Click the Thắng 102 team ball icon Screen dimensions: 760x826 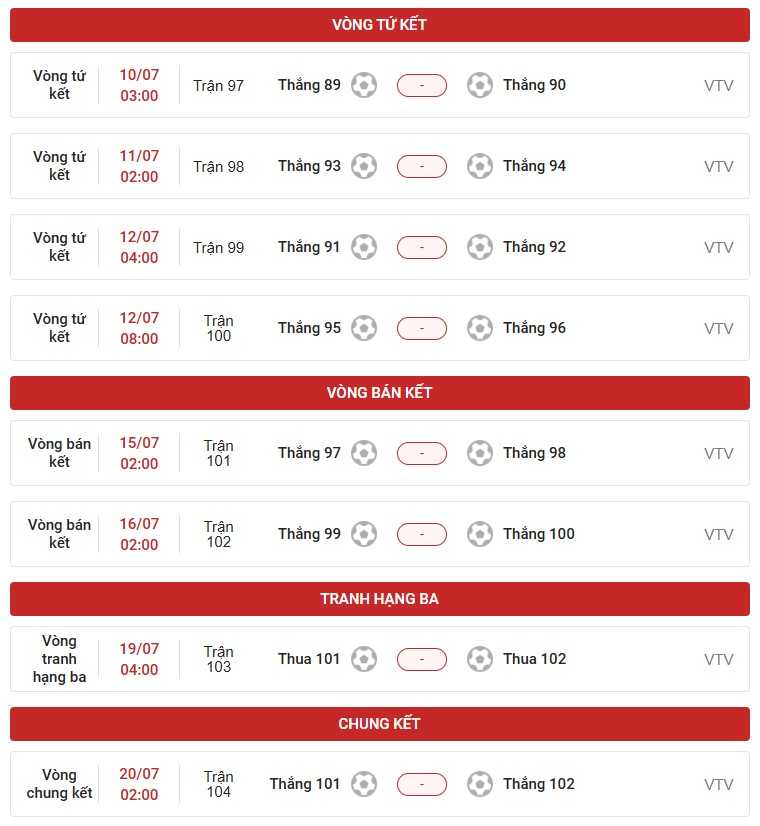tap(480, 784)
